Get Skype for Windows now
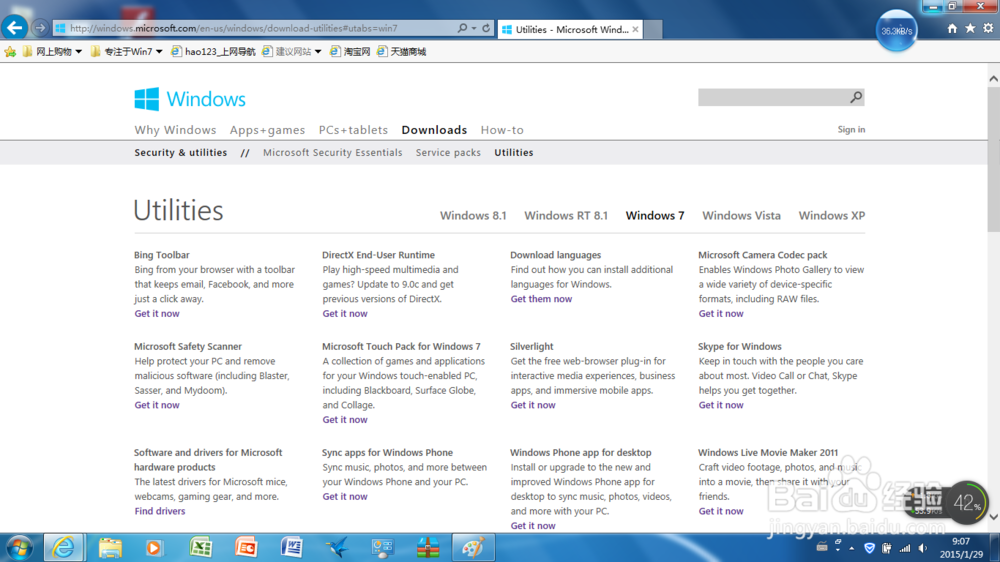 (721, 405)
